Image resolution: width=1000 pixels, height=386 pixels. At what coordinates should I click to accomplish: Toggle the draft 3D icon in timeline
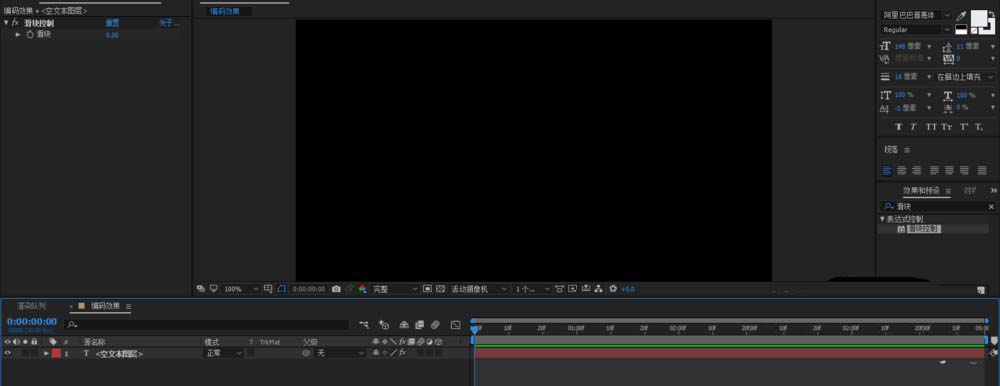click(385, 325)
